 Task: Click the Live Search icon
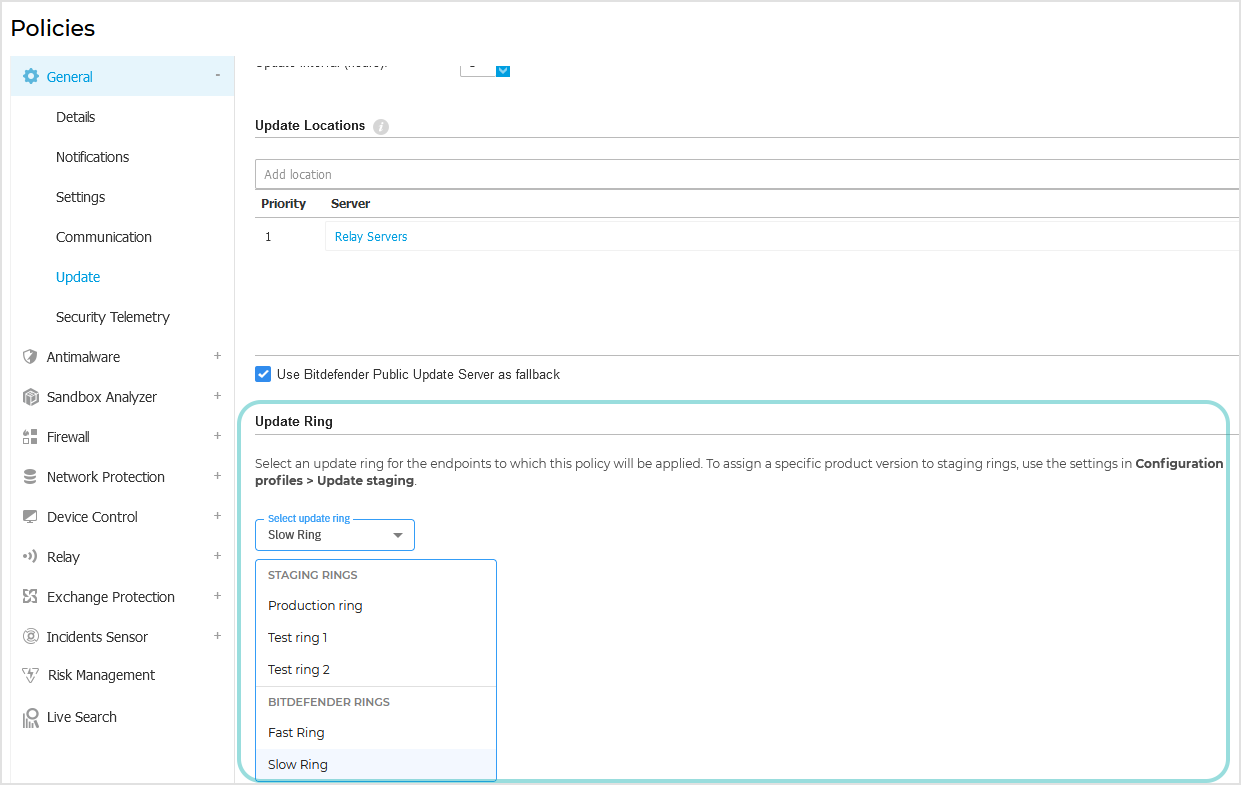(x=30, y=716)
